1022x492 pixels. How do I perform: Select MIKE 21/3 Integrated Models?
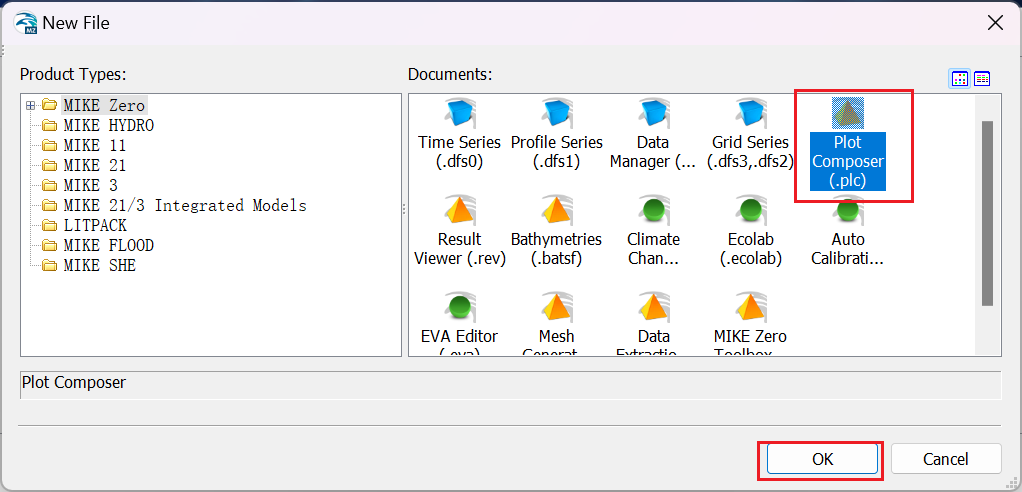[x=184, y=206]
